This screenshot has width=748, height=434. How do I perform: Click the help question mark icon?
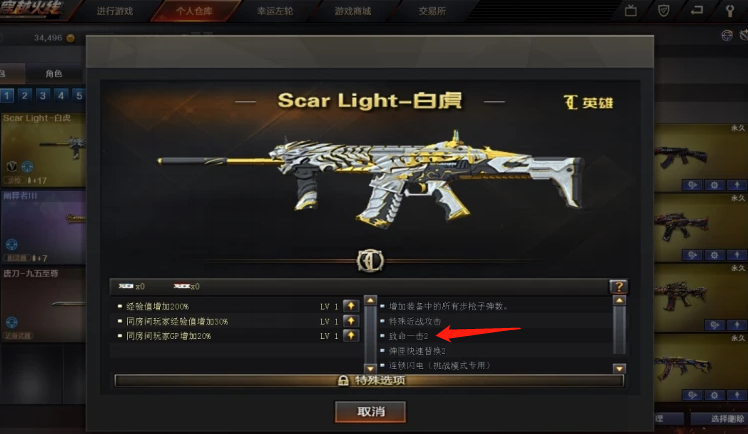point(619,287)
